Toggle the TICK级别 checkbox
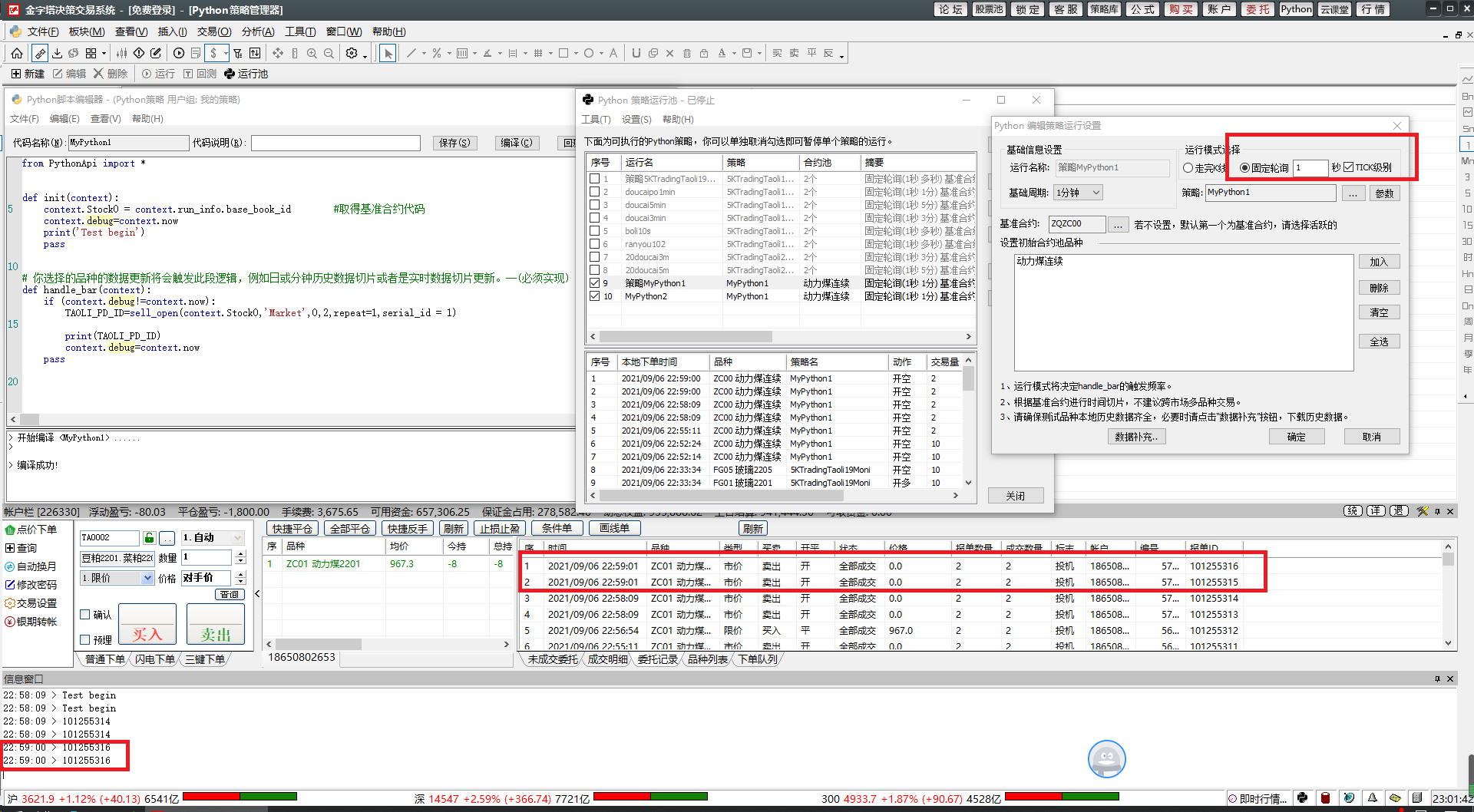Viewport: 1474px width, 812px height. (1348, 167)
